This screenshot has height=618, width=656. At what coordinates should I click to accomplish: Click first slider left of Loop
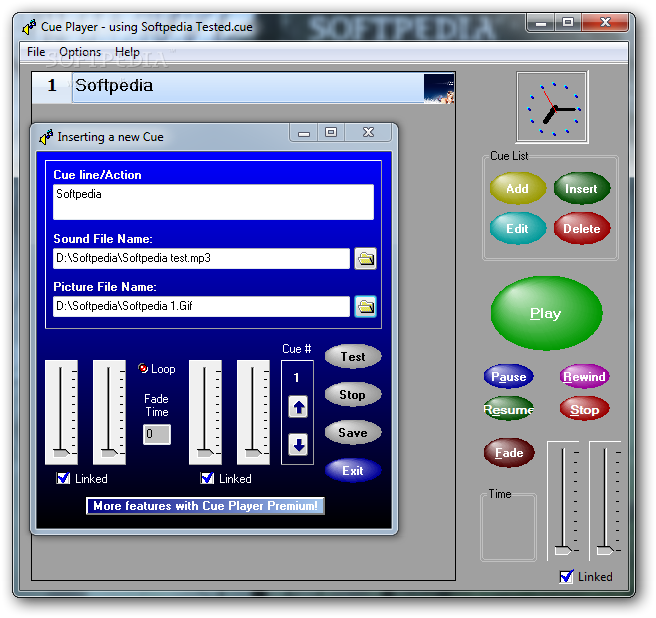click(61, 412)
